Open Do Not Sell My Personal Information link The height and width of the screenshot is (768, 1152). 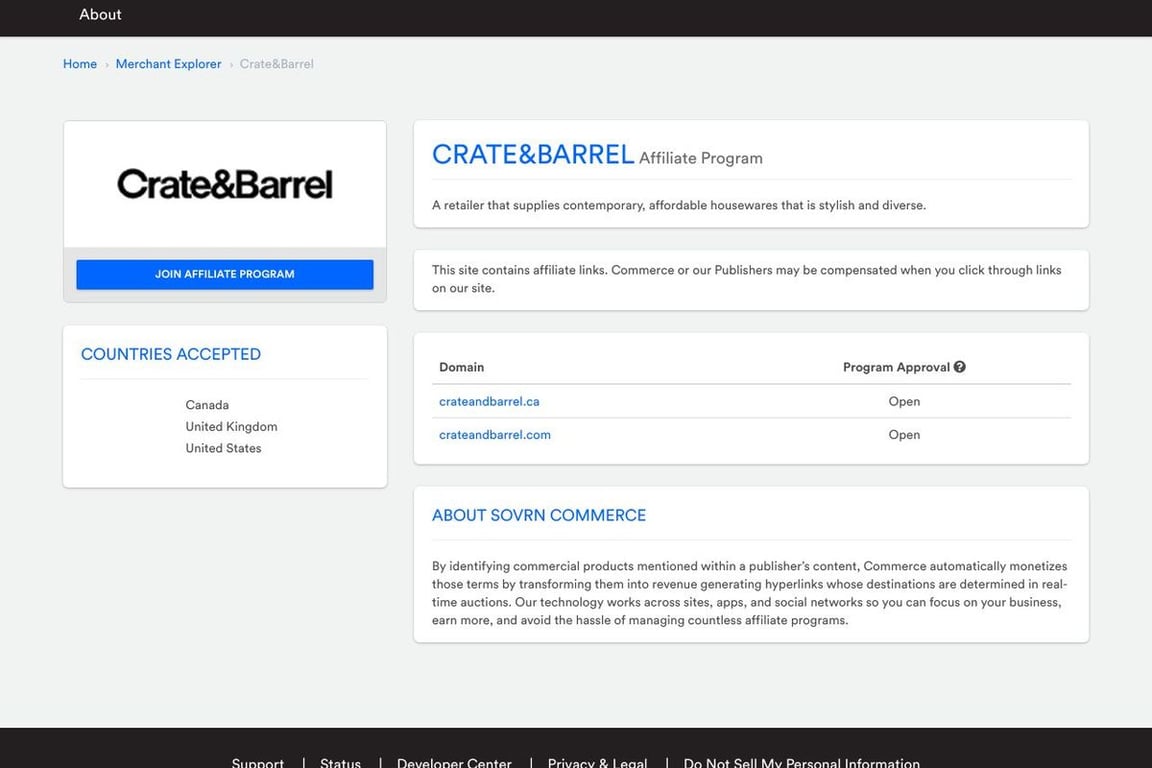click(802, 762)
